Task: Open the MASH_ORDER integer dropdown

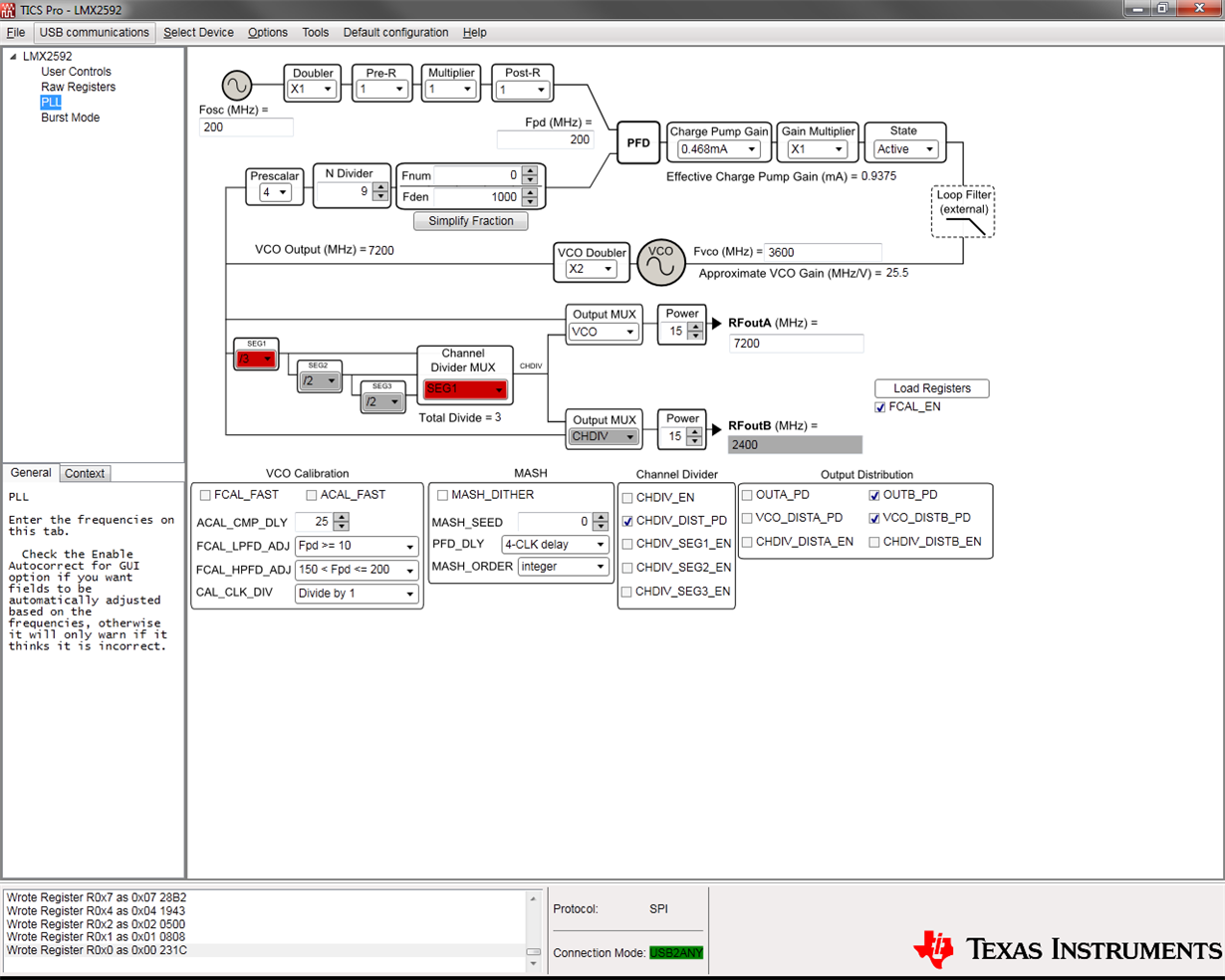Action: 563,567
